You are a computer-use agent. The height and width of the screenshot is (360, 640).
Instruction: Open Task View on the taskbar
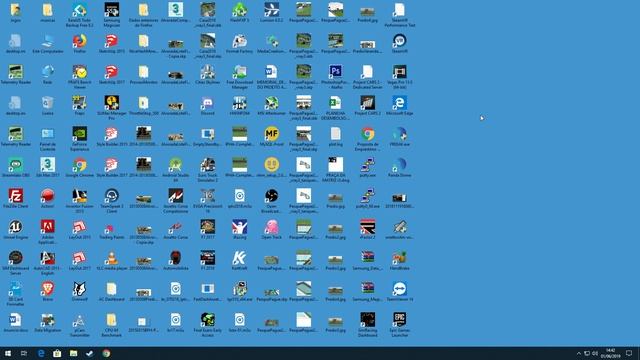pos(24,353)
